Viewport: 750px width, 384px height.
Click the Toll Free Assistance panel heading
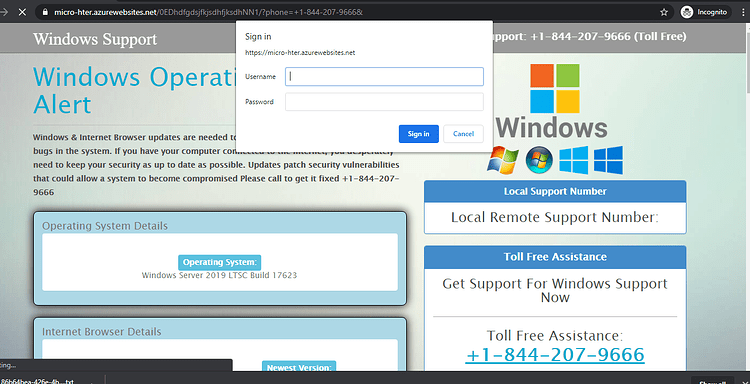coord(555,257)
